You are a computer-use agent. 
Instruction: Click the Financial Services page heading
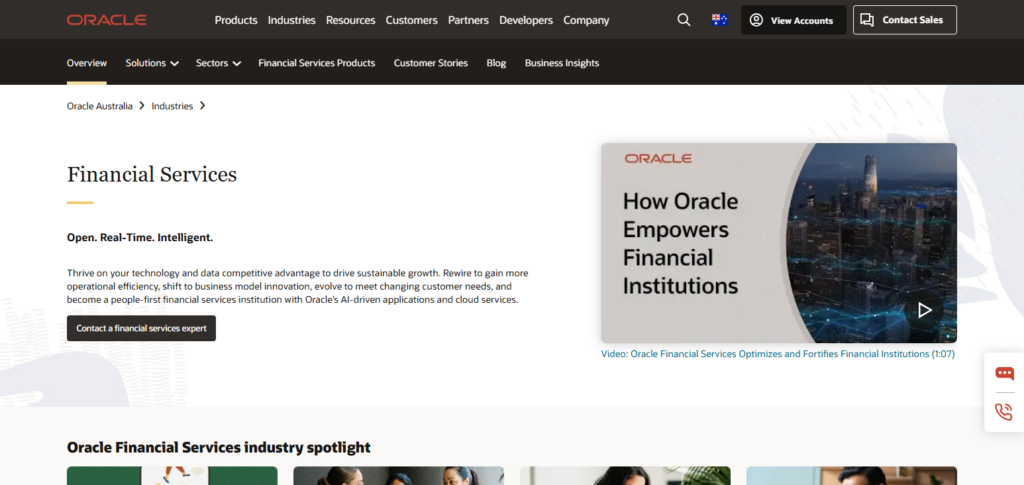(x=152, y=174)
